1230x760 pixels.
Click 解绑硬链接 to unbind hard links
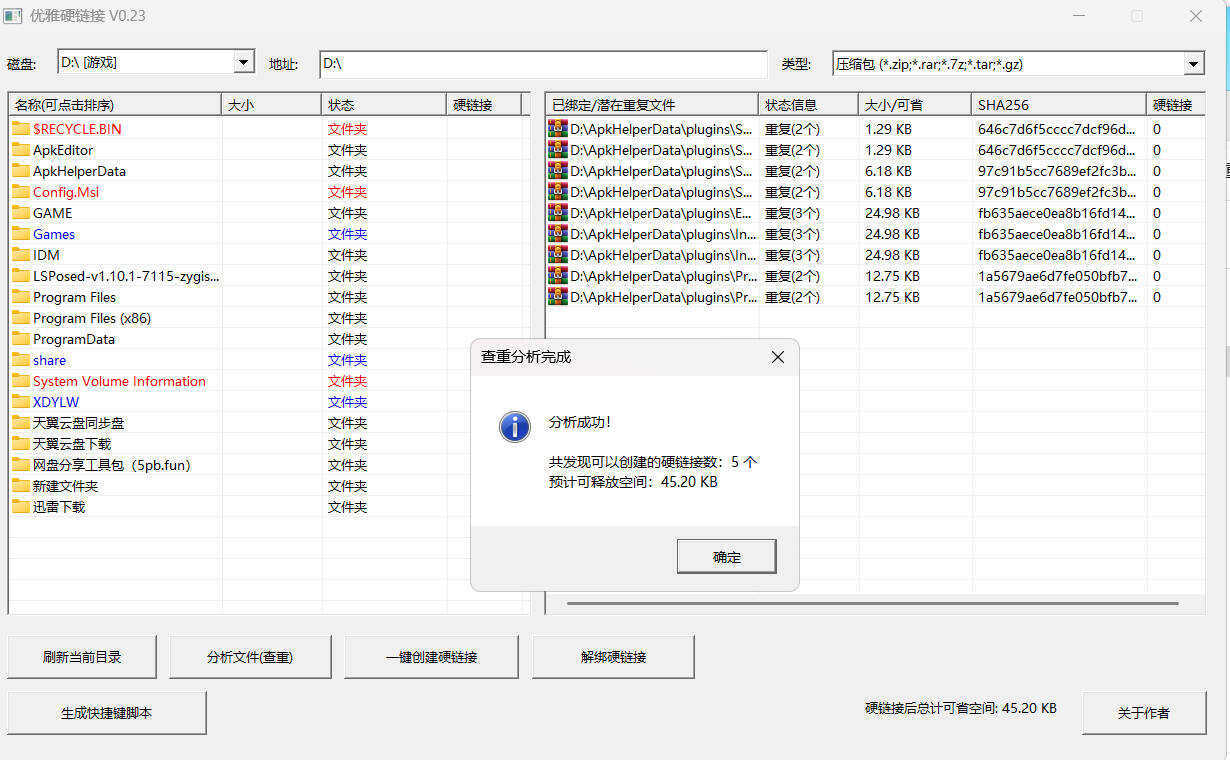(x=613, y=656)
